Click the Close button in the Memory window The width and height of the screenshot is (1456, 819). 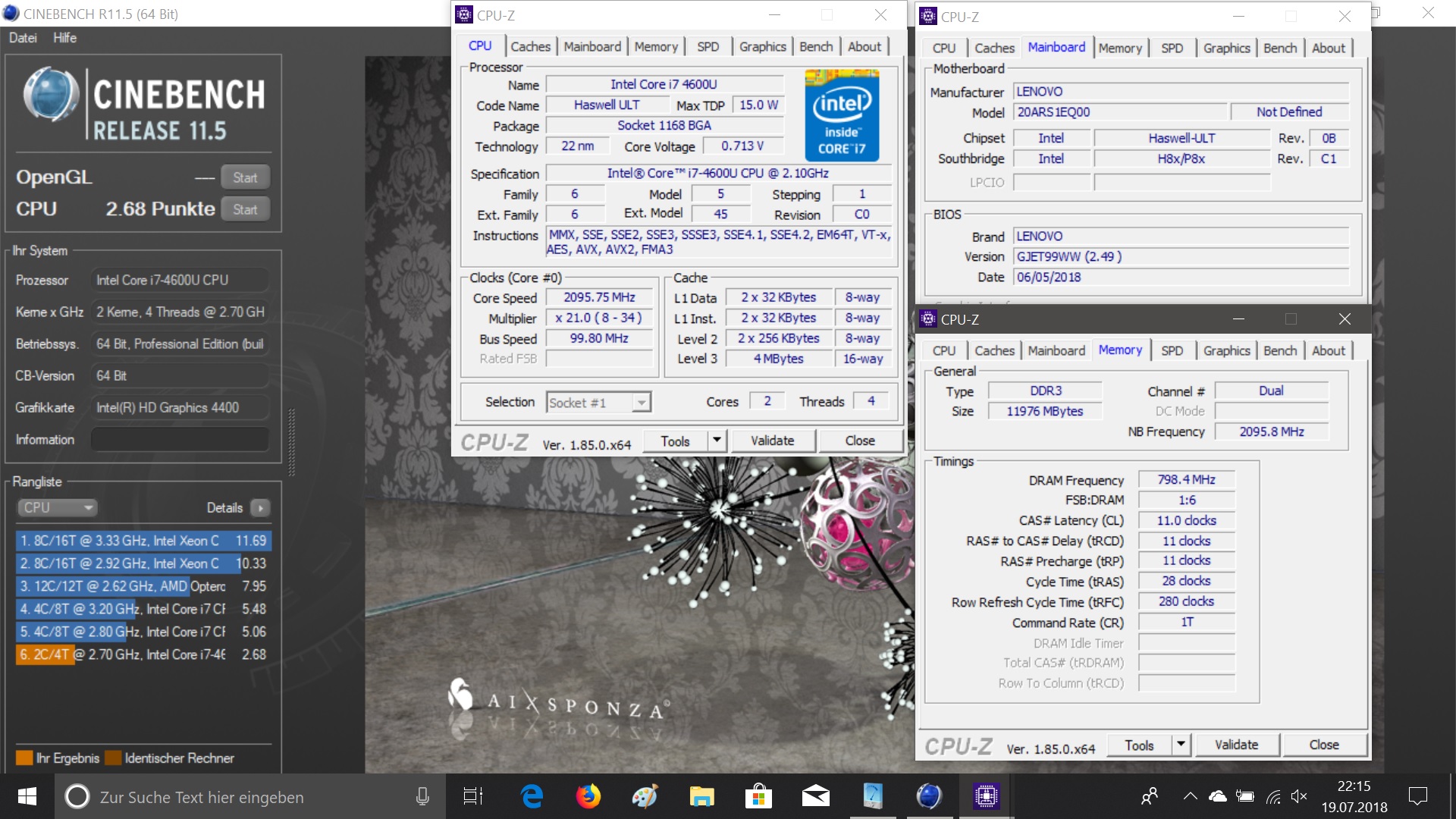1324,745
